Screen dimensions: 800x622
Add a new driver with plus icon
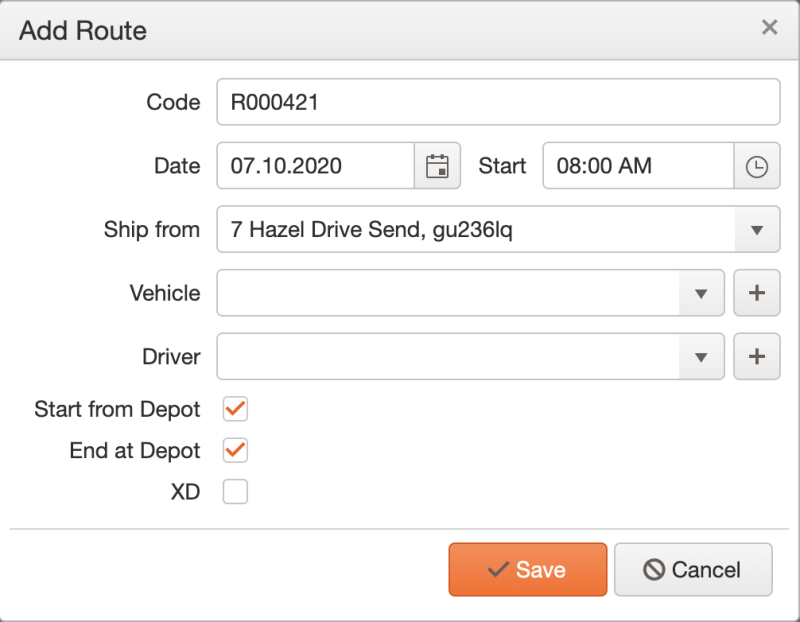[757, 357]
